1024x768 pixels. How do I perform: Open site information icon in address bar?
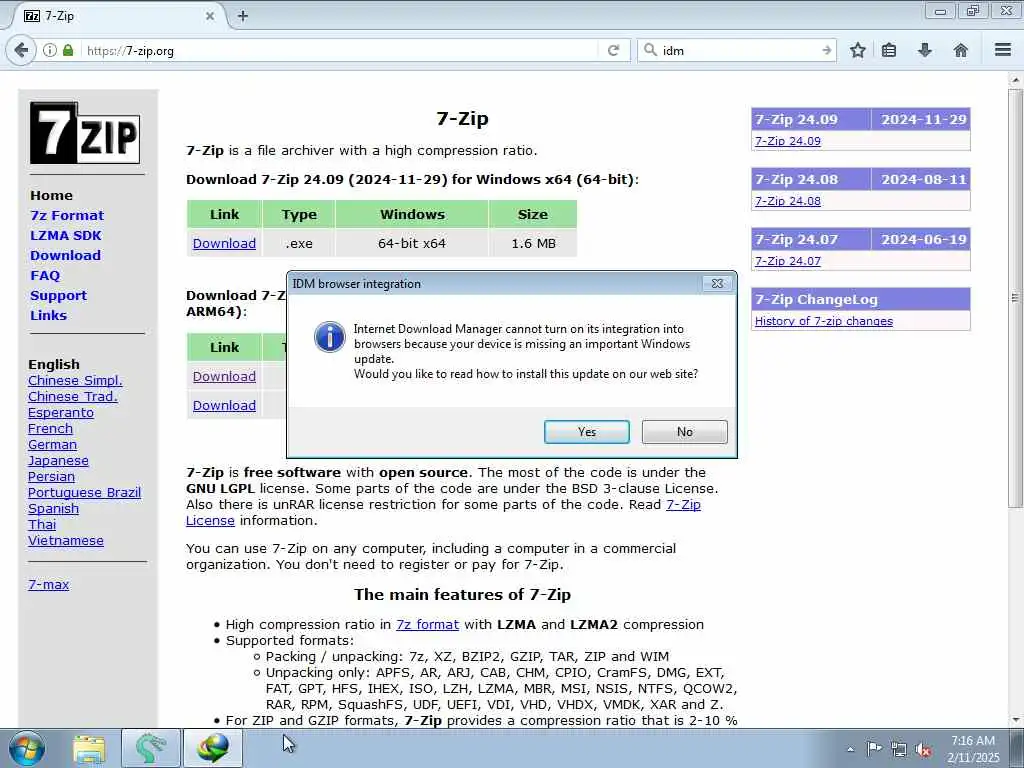pos(50,50)
